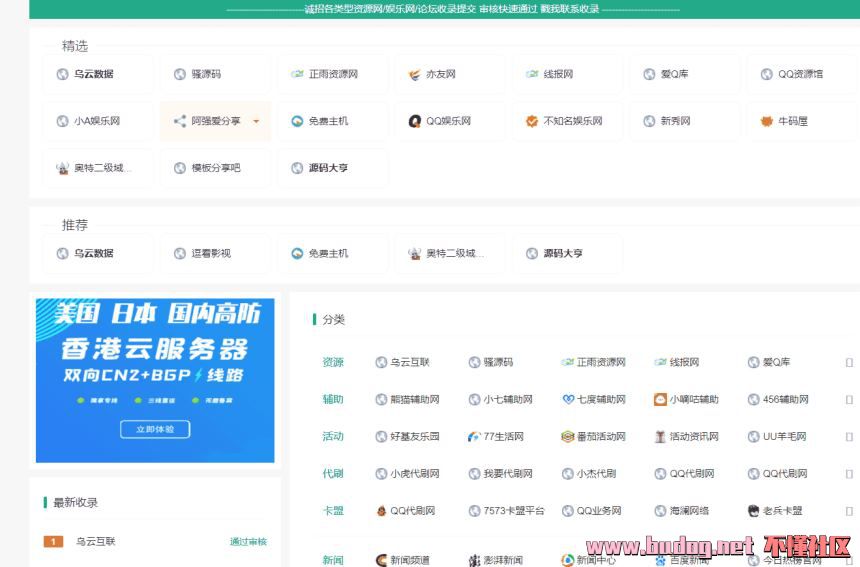Viewport: 860px width, 567px height.
Task: Select the 辅助 category label
Action: click(x=332, y=400)
